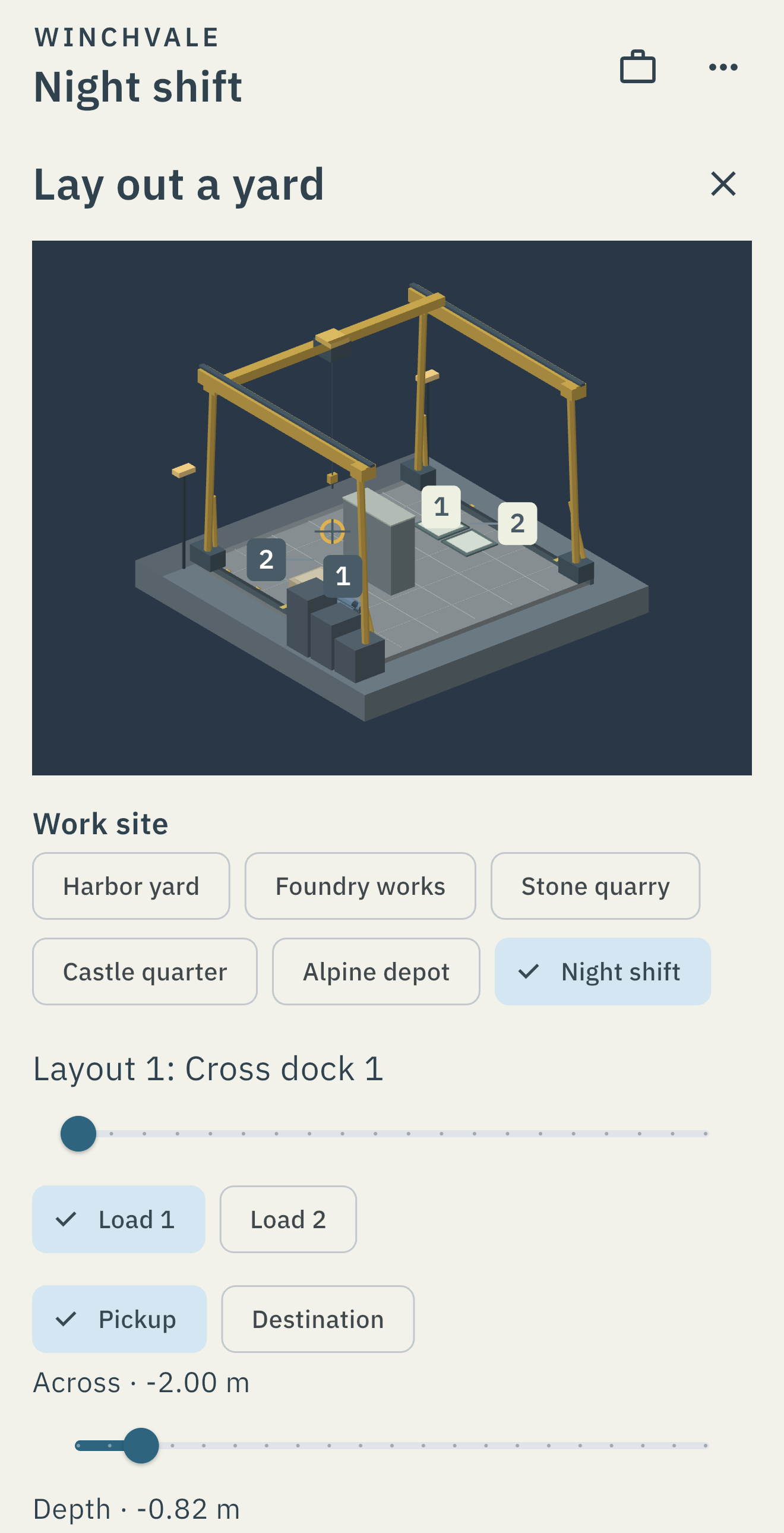Viewport: 784px width, 1533px height.
Task: Select dark marker 2 in yard view
Action: [x=266, y=559]
